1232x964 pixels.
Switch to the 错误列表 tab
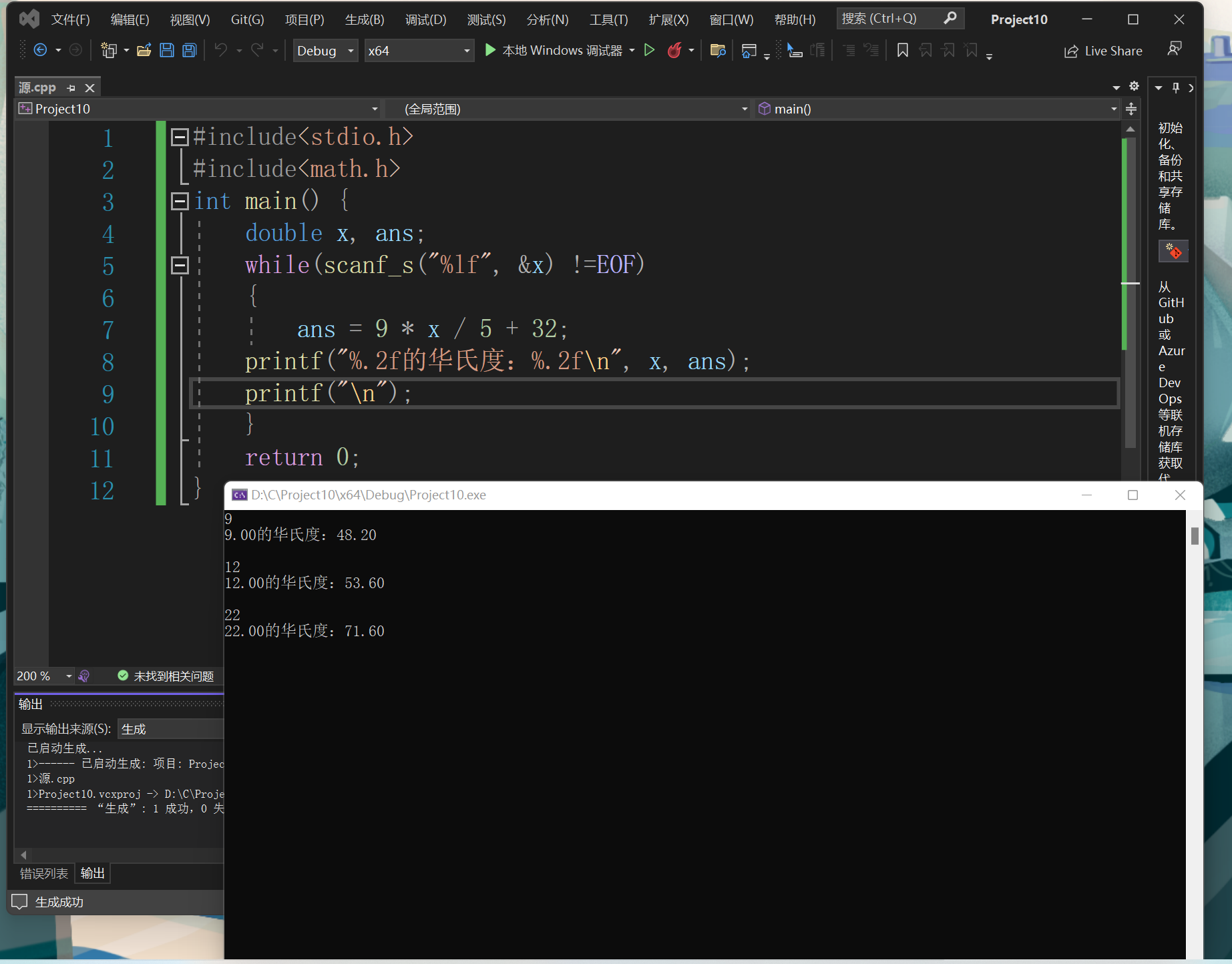coord(44,873)
